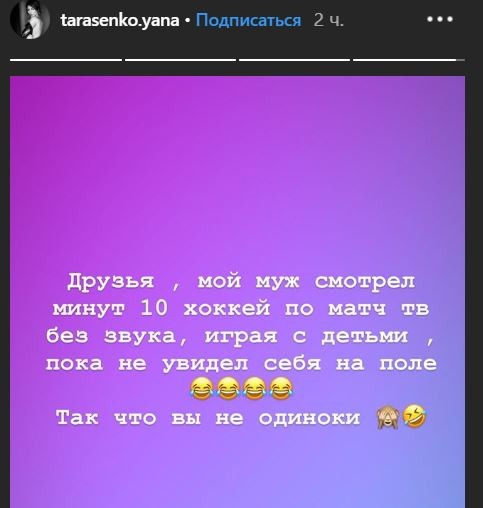Click the see-no-evil monkey emoji
The height and width of the screenshot is (508, 483).
click(x=388, y=417)
